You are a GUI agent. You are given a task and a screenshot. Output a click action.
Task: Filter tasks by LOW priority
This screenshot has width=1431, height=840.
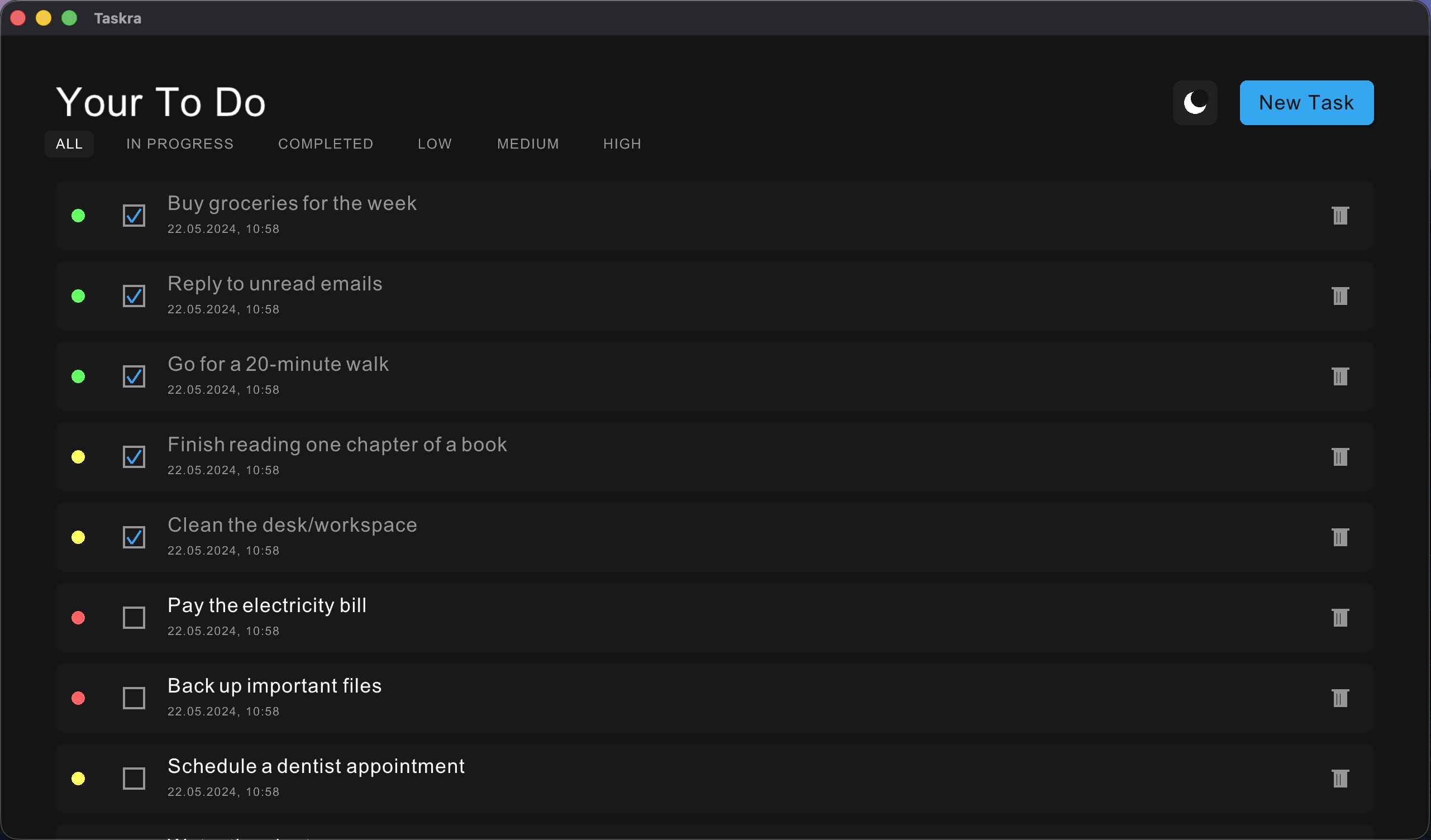click(x=435, y=144)
